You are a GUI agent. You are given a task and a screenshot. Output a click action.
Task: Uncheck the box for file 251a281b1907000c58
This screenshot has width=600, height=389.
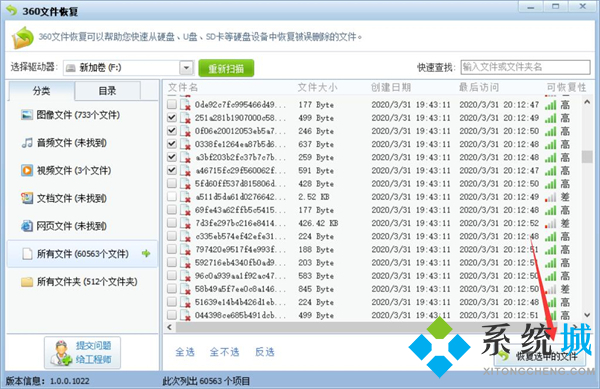tap(172, 117)
